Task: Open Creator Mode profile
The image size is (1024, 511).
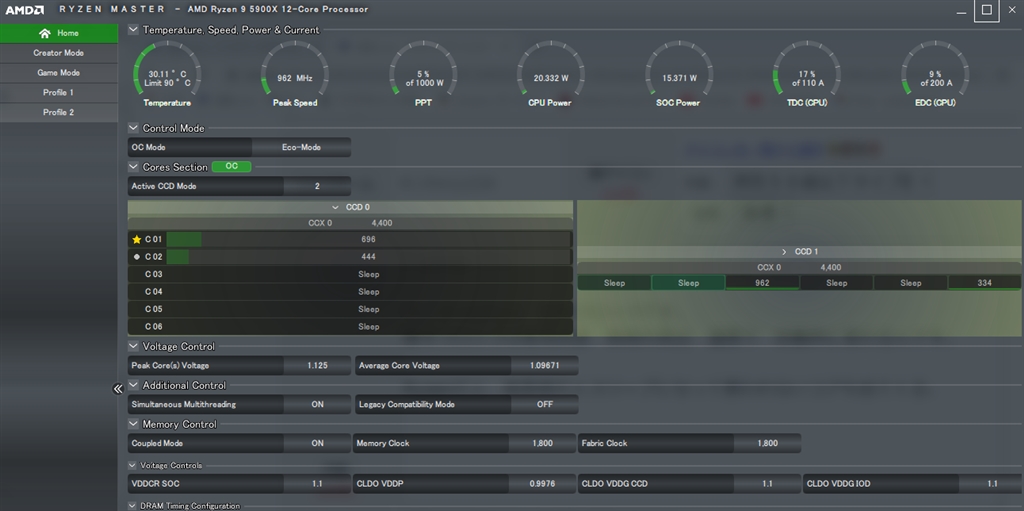Action: point(59,53)
